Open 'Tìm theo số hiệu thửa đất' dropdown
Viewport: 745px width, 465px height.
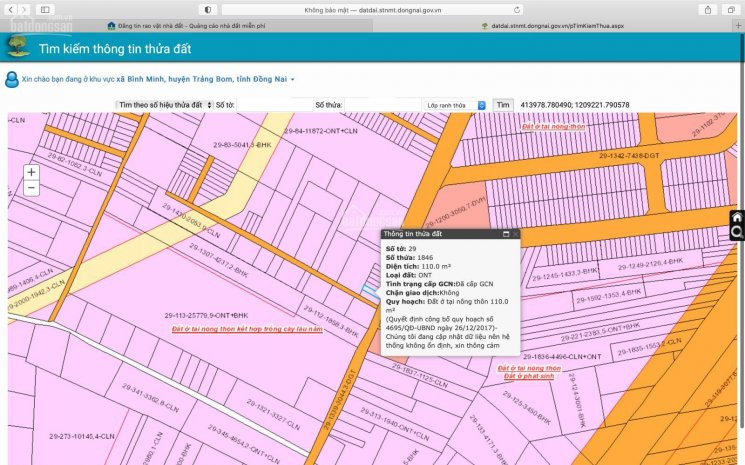[x=164, y=105]
